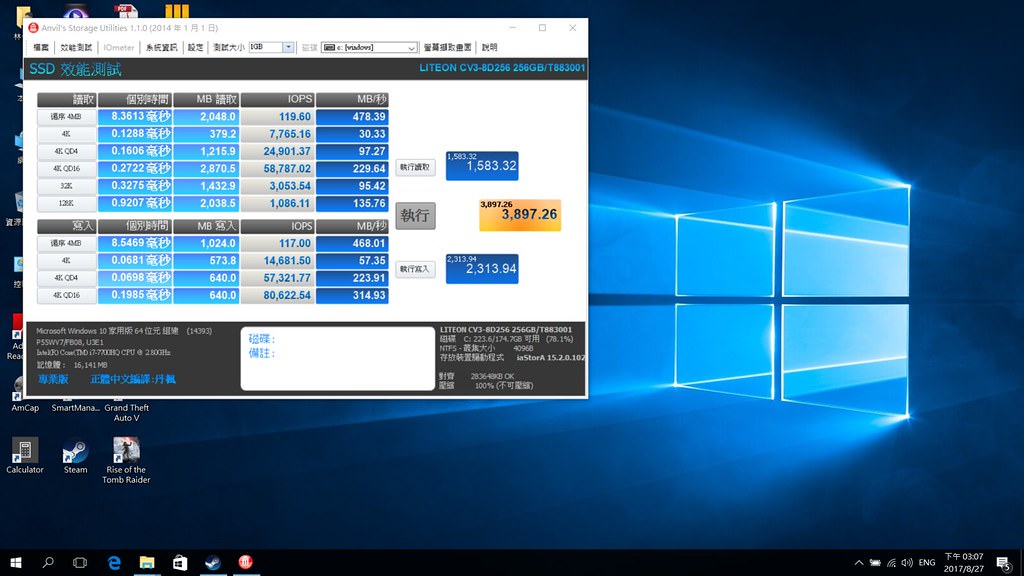The width and height of the screenshot is (1024, 576).
Task: Click the large 執行 run button
Action: [415, 216]
